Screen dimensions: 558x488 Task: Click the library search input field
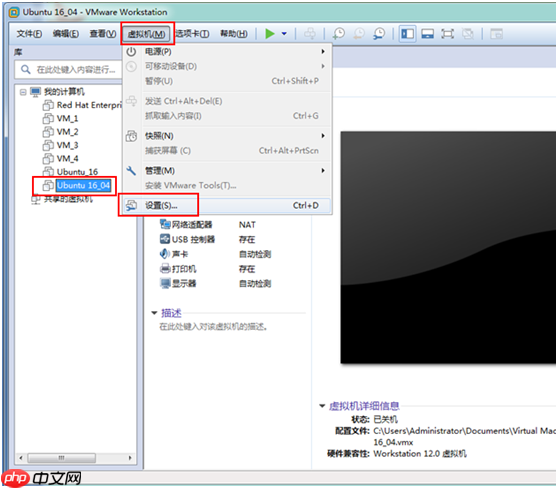click(68, 69)
